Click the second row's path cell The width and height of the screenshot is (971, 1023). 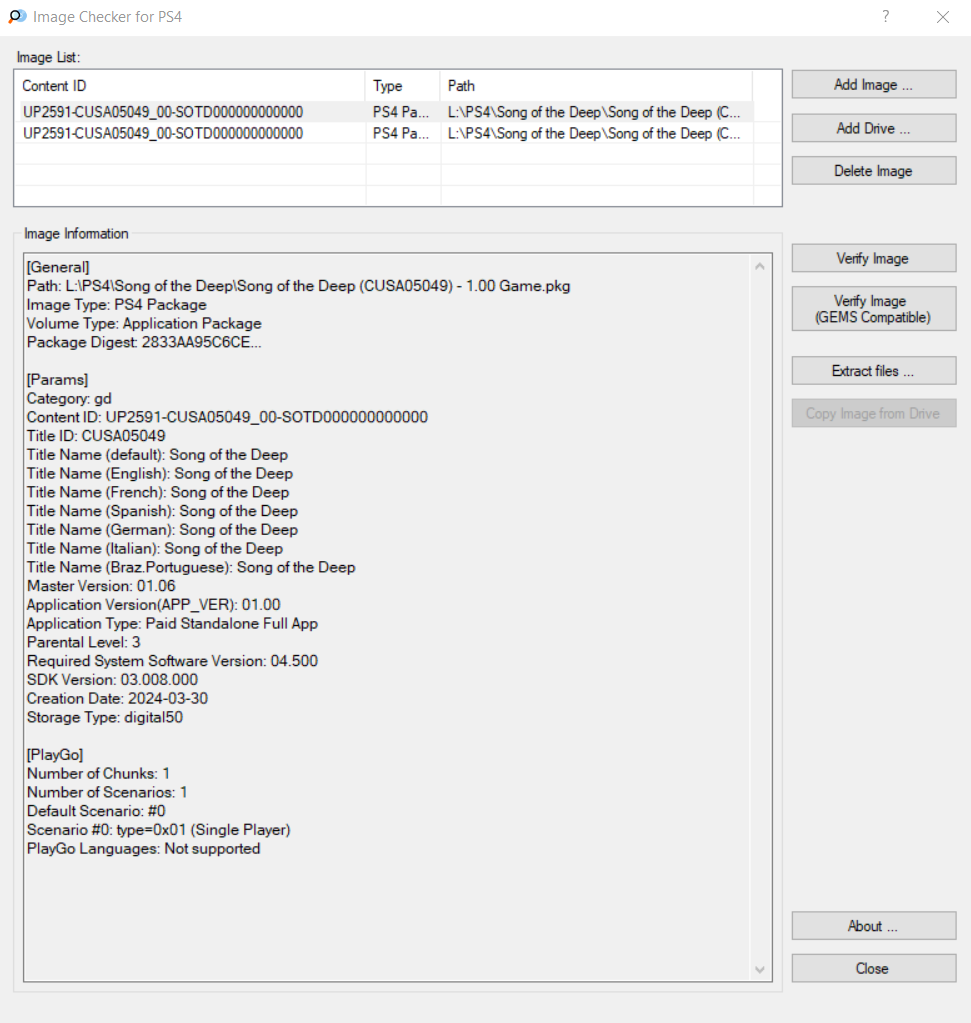coord(594,133)
